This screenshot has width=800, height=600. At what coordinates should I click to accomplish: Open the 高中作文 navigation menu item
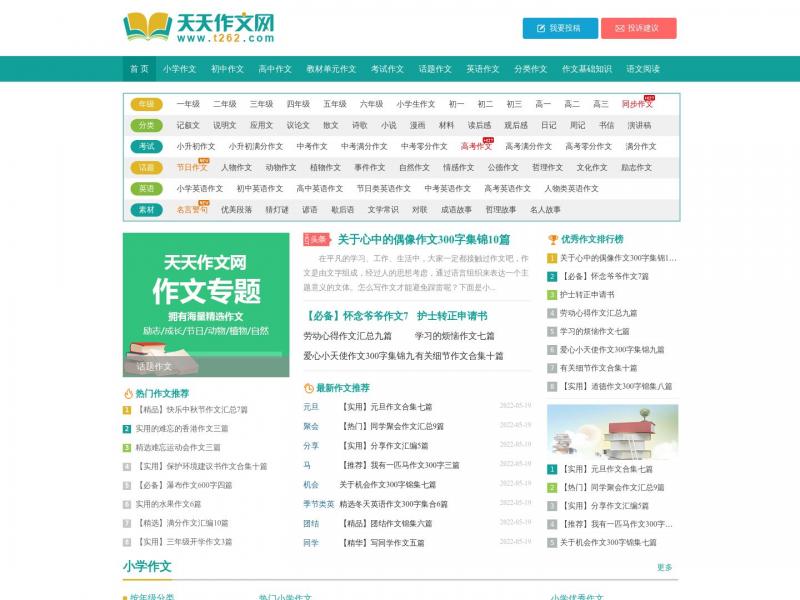tap(275, 69)
